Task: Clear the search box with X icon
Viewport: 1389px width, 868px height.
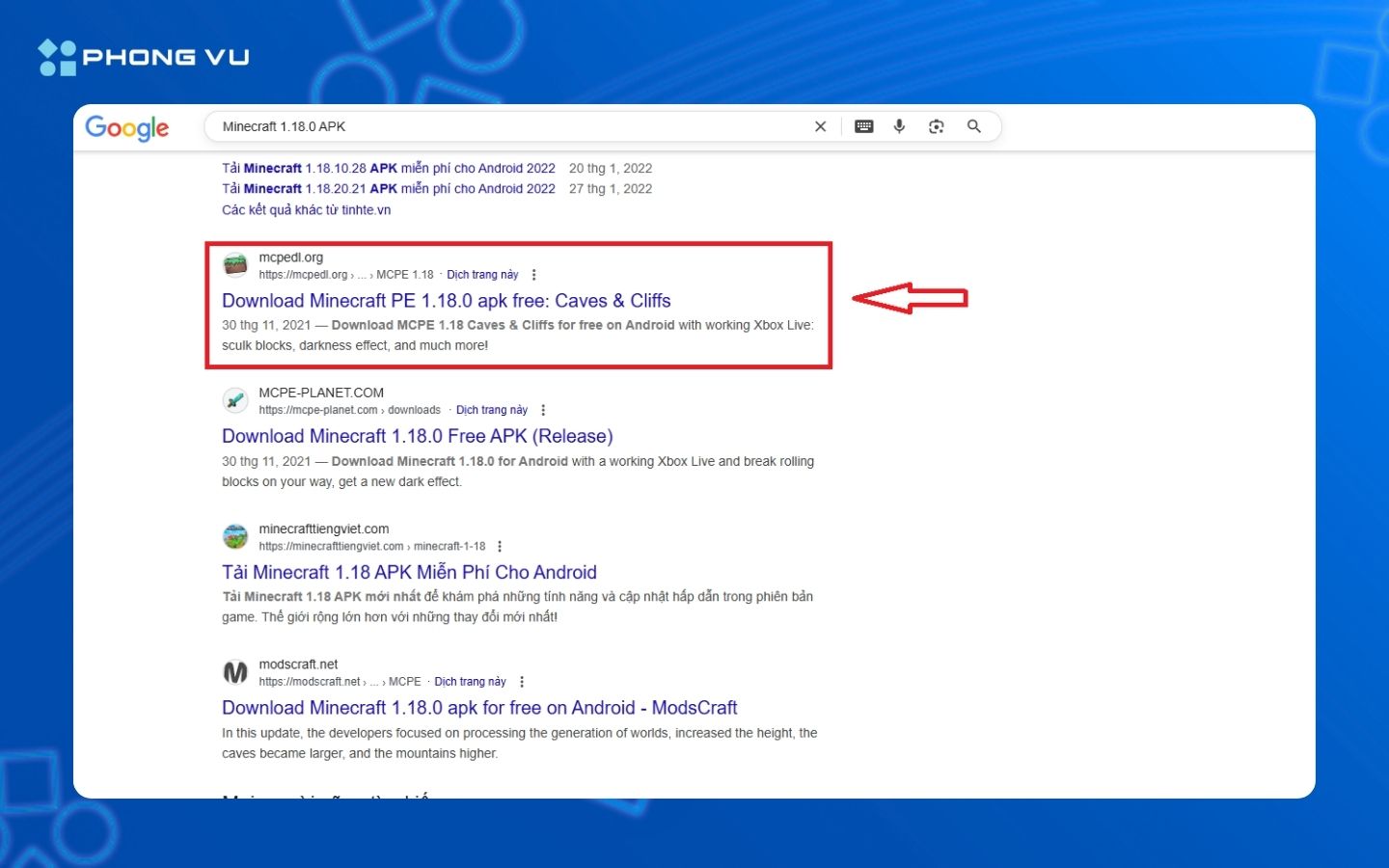Action: point(820,126)
